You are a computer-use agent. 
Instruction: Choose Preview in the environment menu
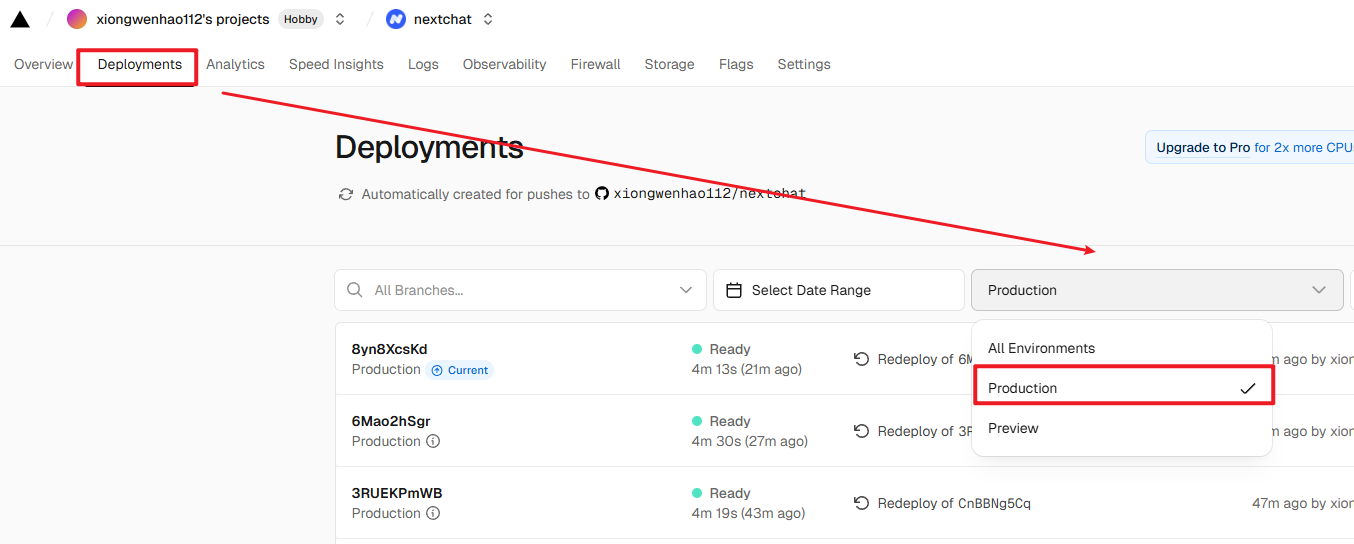1122,428
